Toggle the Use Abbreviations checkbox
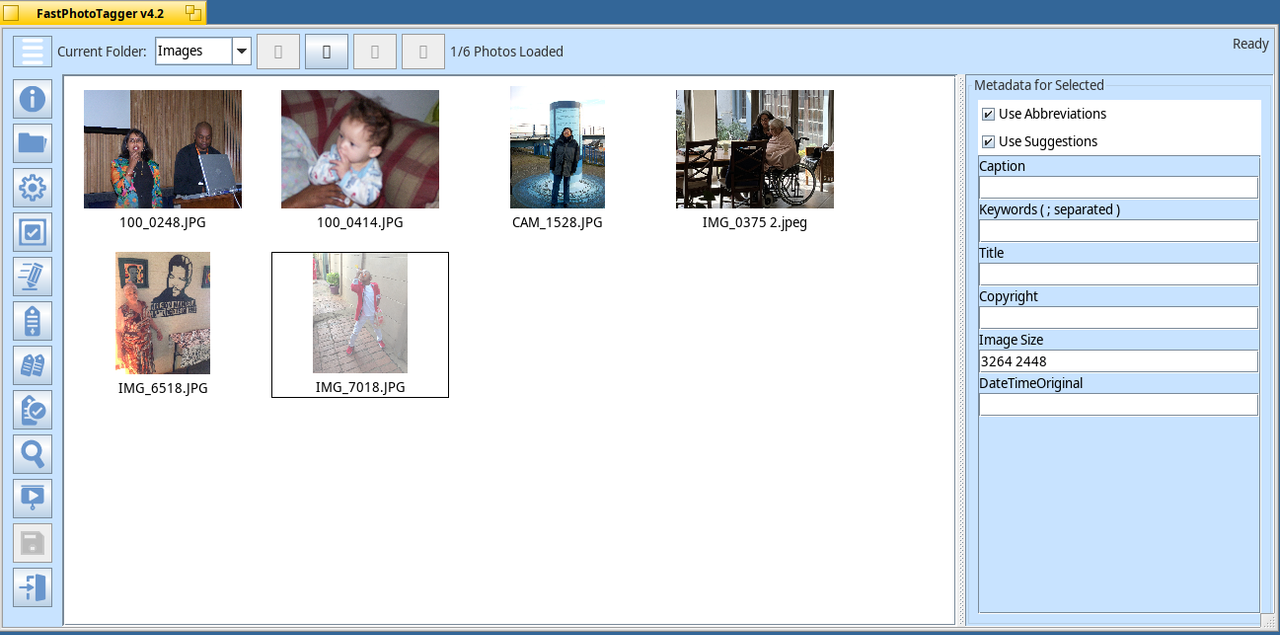1280x635 pixels. point(988,114)
